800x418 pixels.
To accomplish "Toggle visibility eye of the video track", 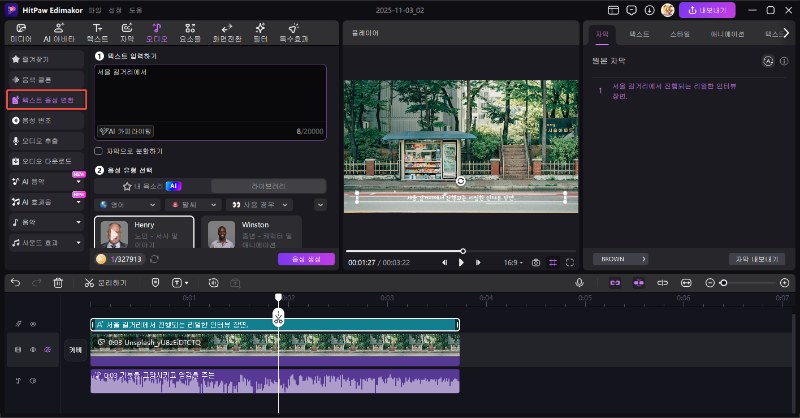I will [x=33, y=350].
